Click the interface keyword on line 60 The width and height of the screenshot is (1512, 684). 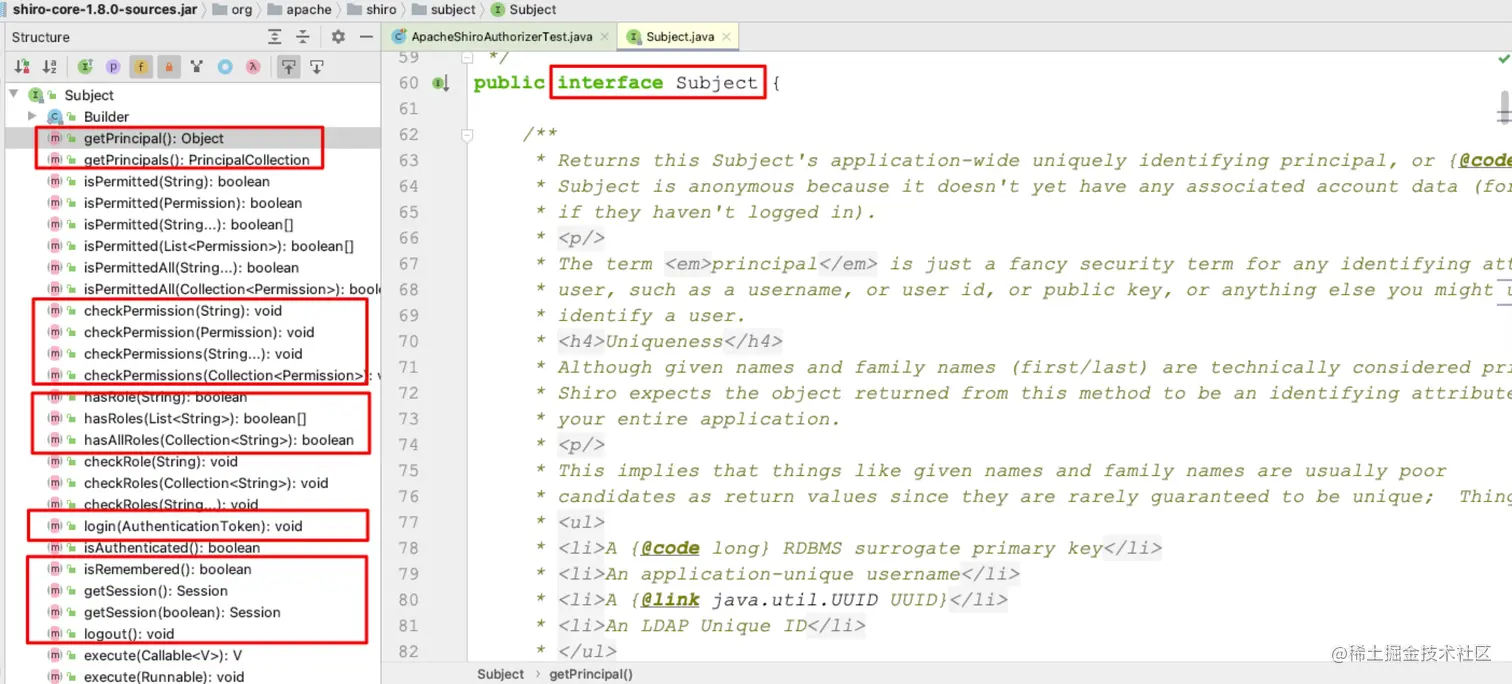coord(610,83)
